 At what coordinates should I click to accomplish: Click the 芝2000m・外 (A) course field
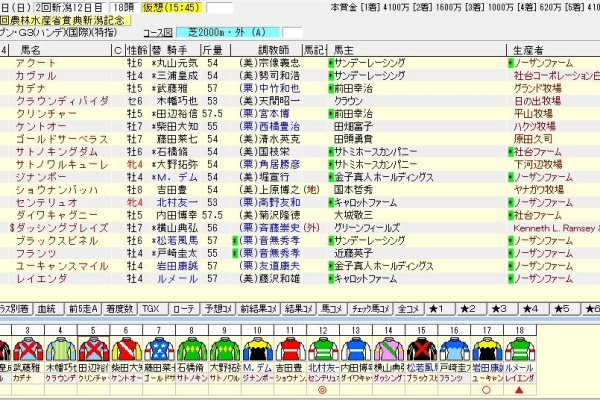[228, 33]
